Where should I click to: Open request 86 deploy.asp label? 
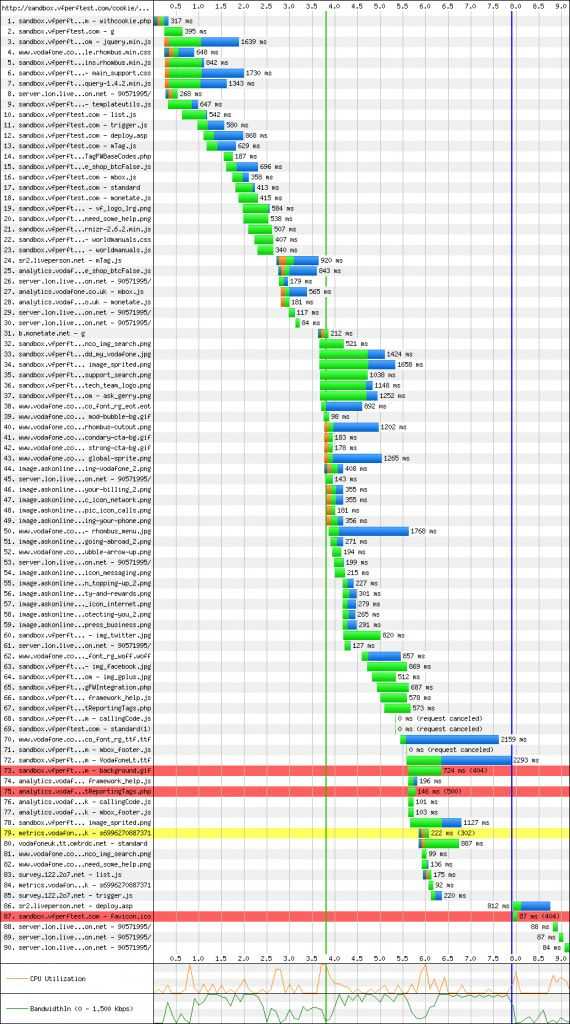click(76, 906)
